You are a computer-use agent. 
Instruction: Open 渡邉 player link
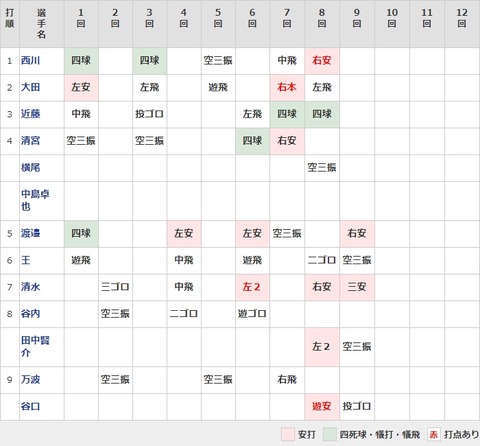click(x=30, y=233)
